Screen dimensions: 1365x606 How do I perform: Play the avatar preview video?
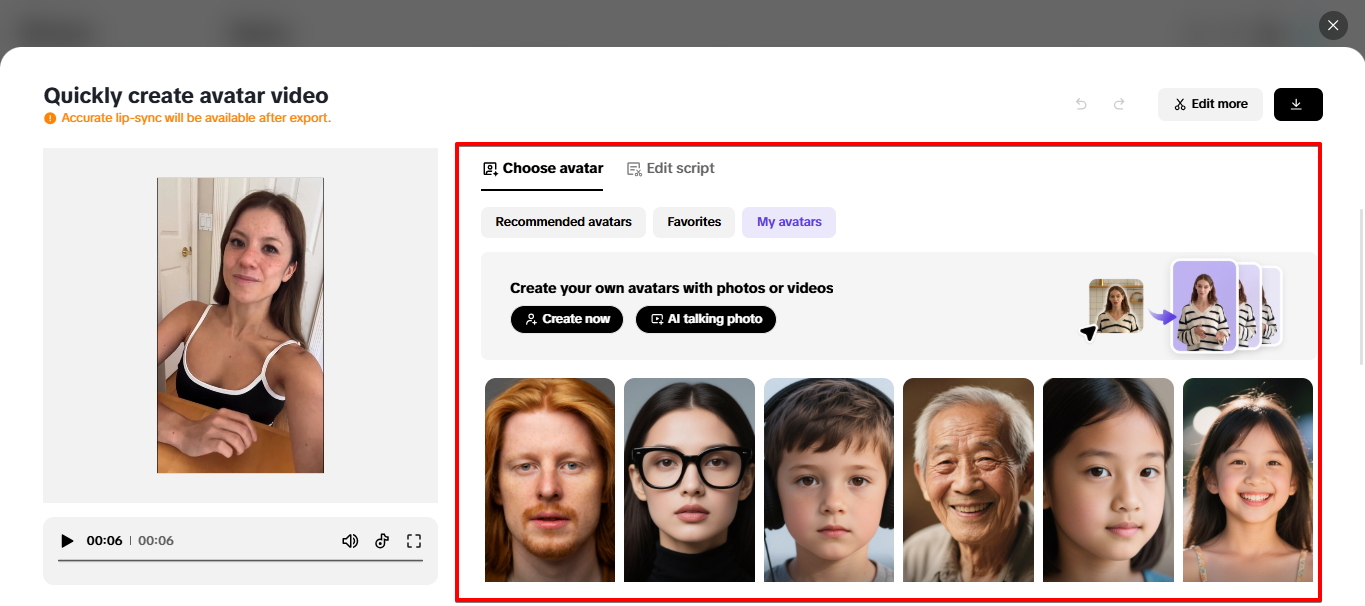[x=66, y=540]
